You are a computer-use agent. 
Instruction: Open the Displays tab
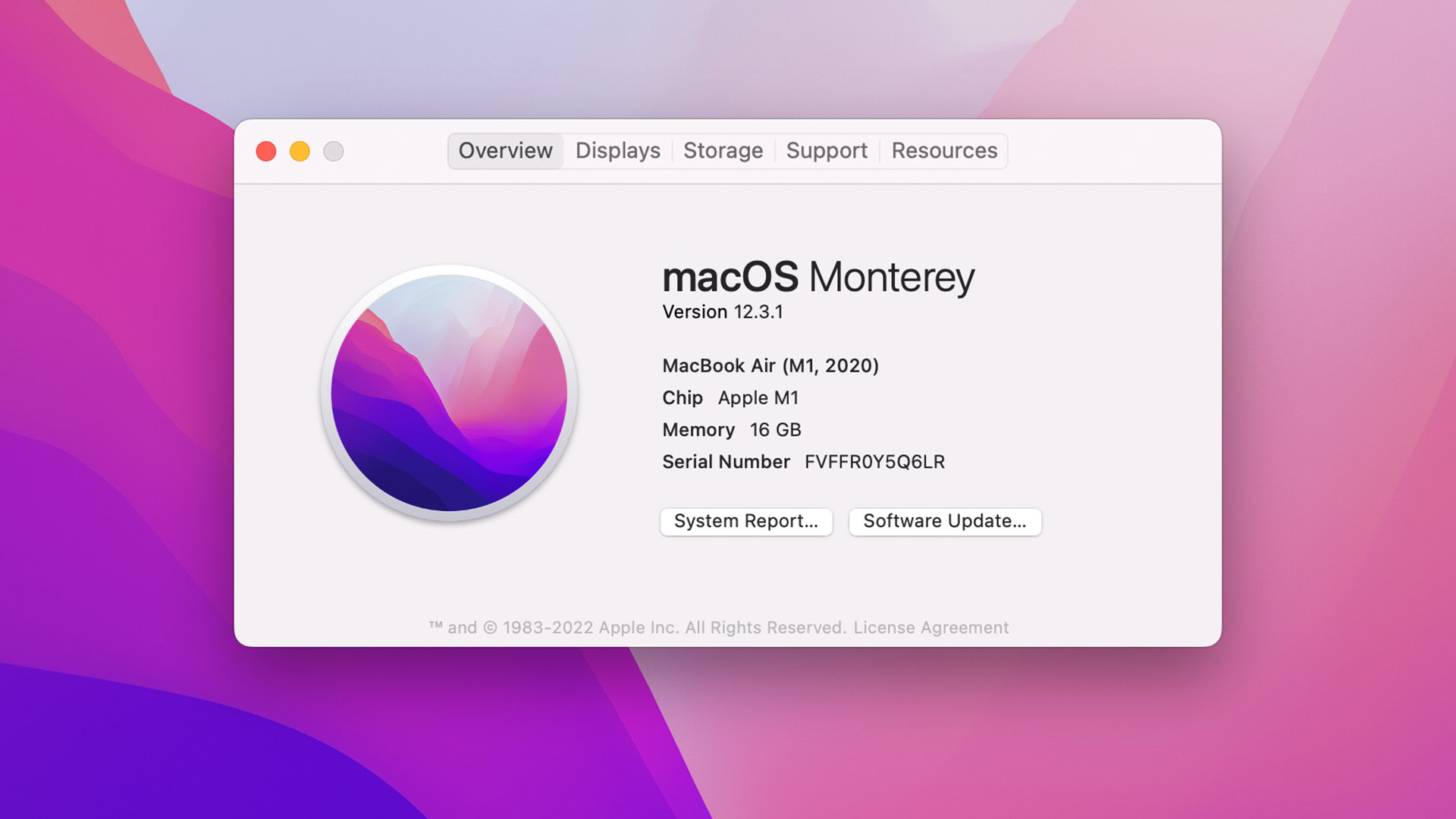pos(617,151)
